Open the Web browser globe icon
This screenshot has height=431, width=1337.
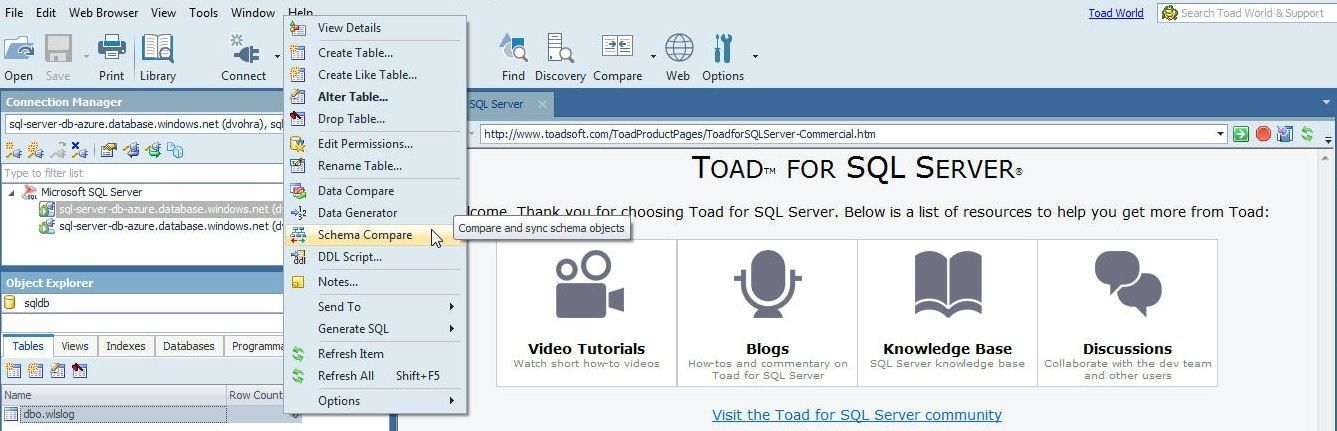[x=678, y=48]
